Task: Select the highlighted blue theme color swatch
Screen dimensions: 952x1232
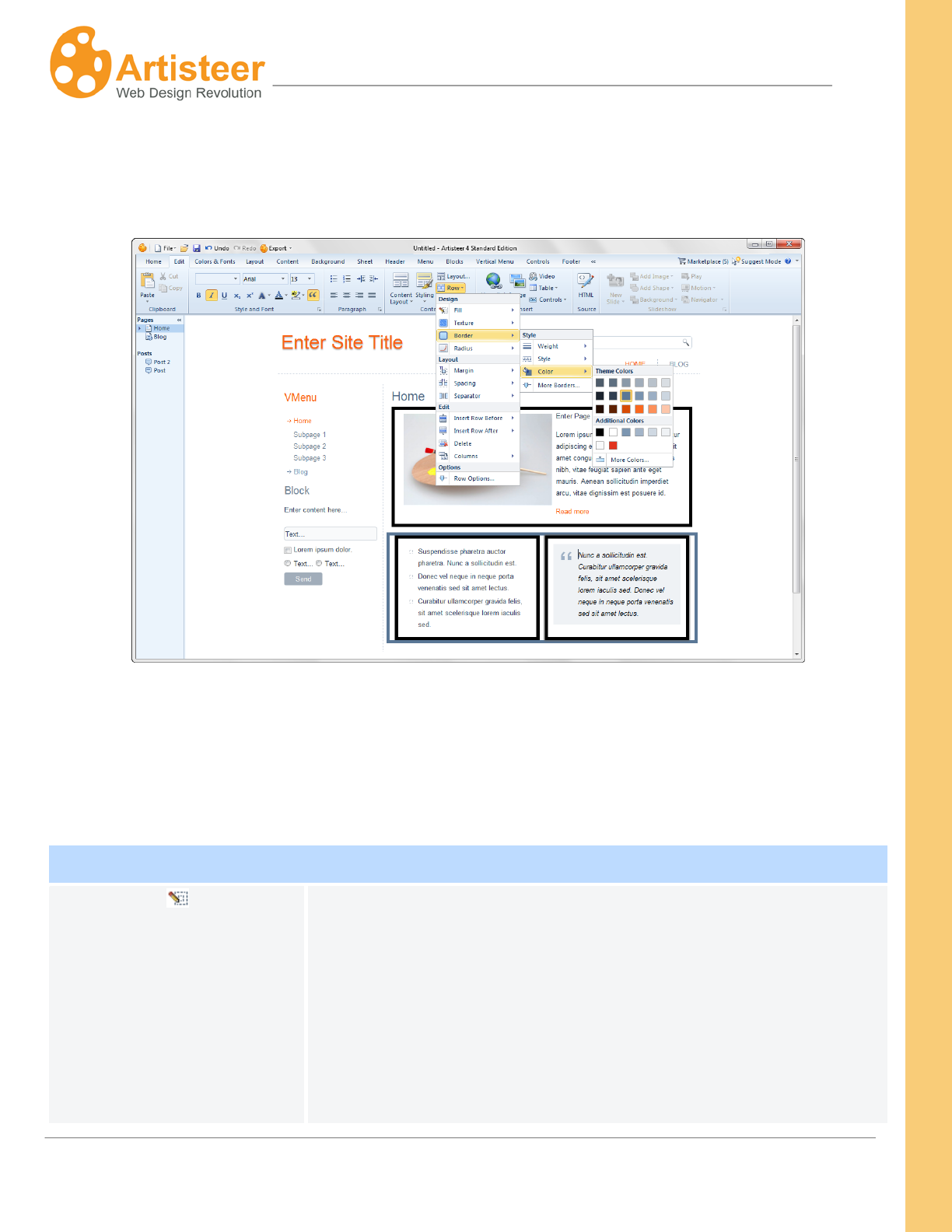Action: pos(626,396)
